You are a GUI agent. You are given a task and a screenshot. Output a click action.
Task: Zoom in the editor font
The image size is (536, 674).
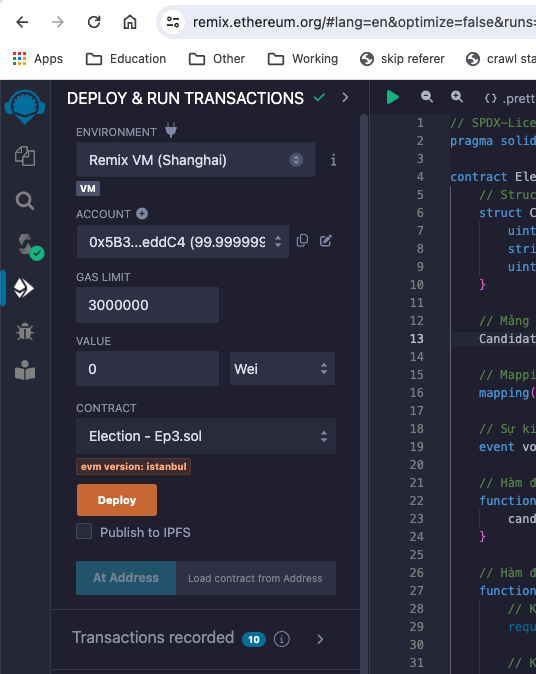coord(456,97)
